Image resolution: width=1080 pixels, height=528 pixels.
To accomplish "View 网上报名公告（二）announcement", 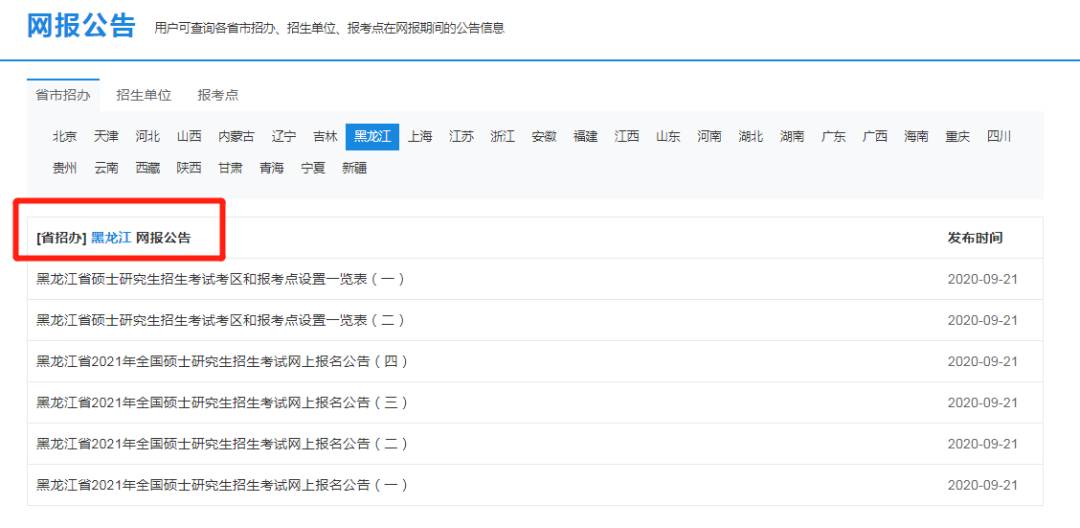I will 222,443.
